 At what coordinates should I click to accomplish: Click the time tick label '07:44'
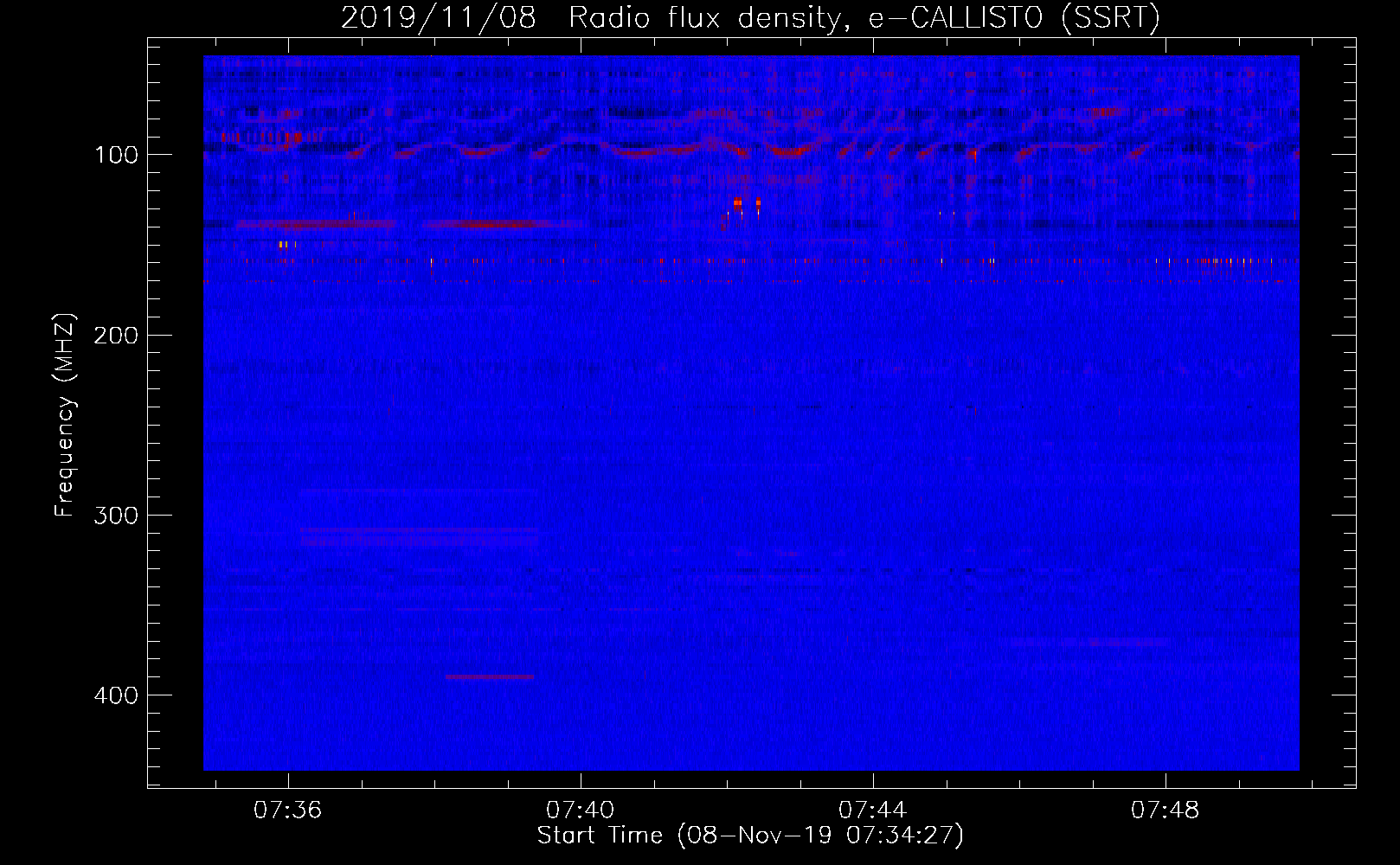point(873,810)
